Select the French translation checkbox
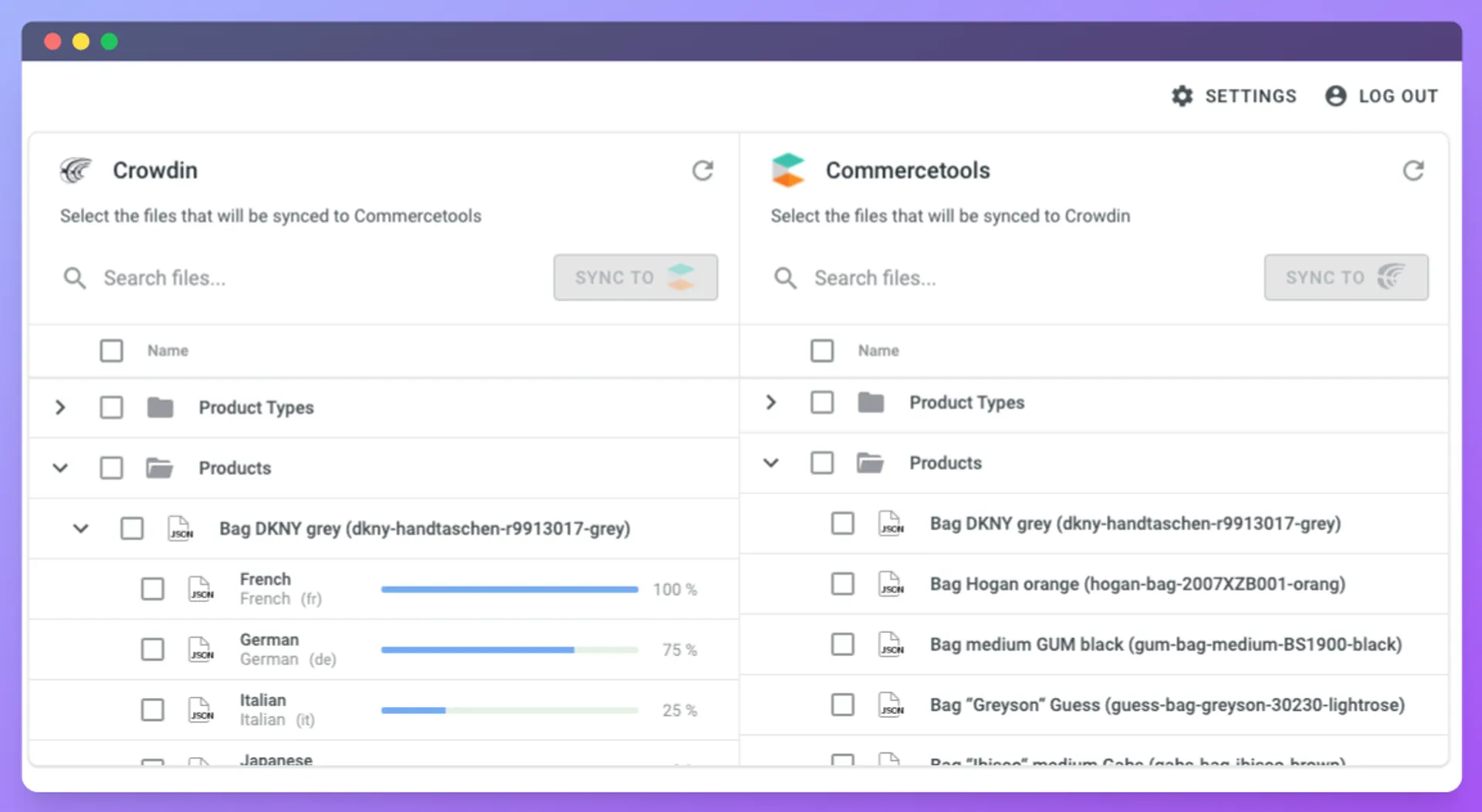This screenshot has height=812, width=1482. [x=153, y=589]
